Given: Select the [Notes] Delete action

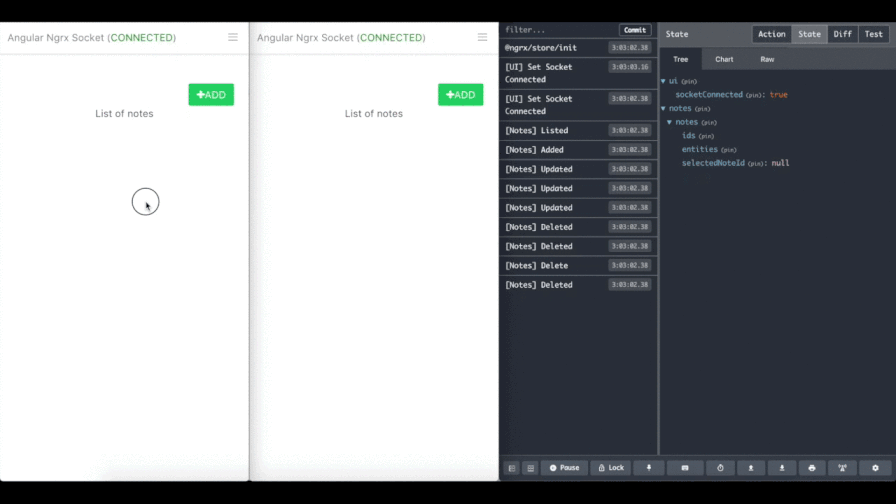Looking at the screenshot, I should [x=578, y=266].
